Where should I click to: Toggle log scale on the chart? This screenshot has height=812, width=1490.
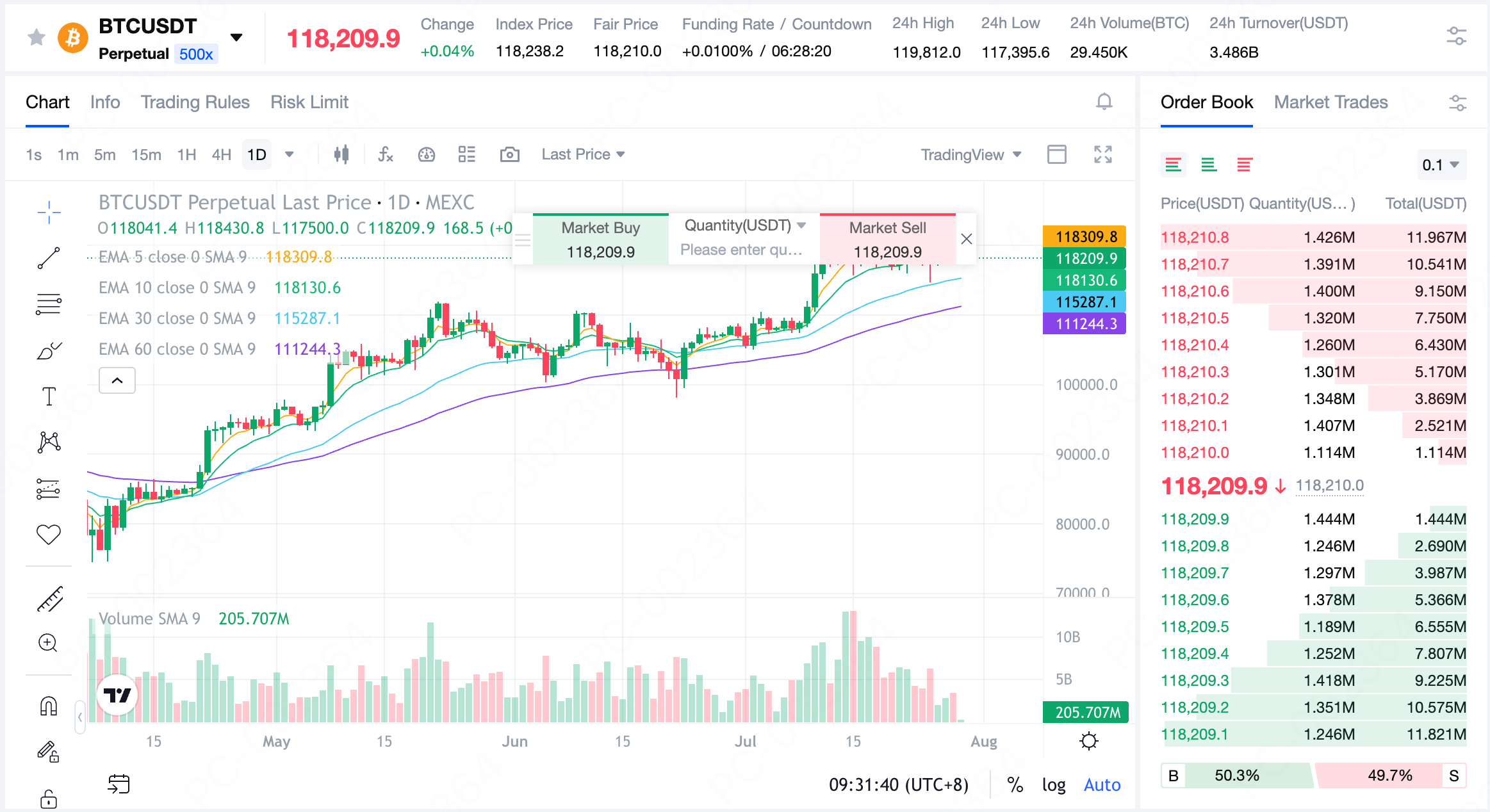1053,784
